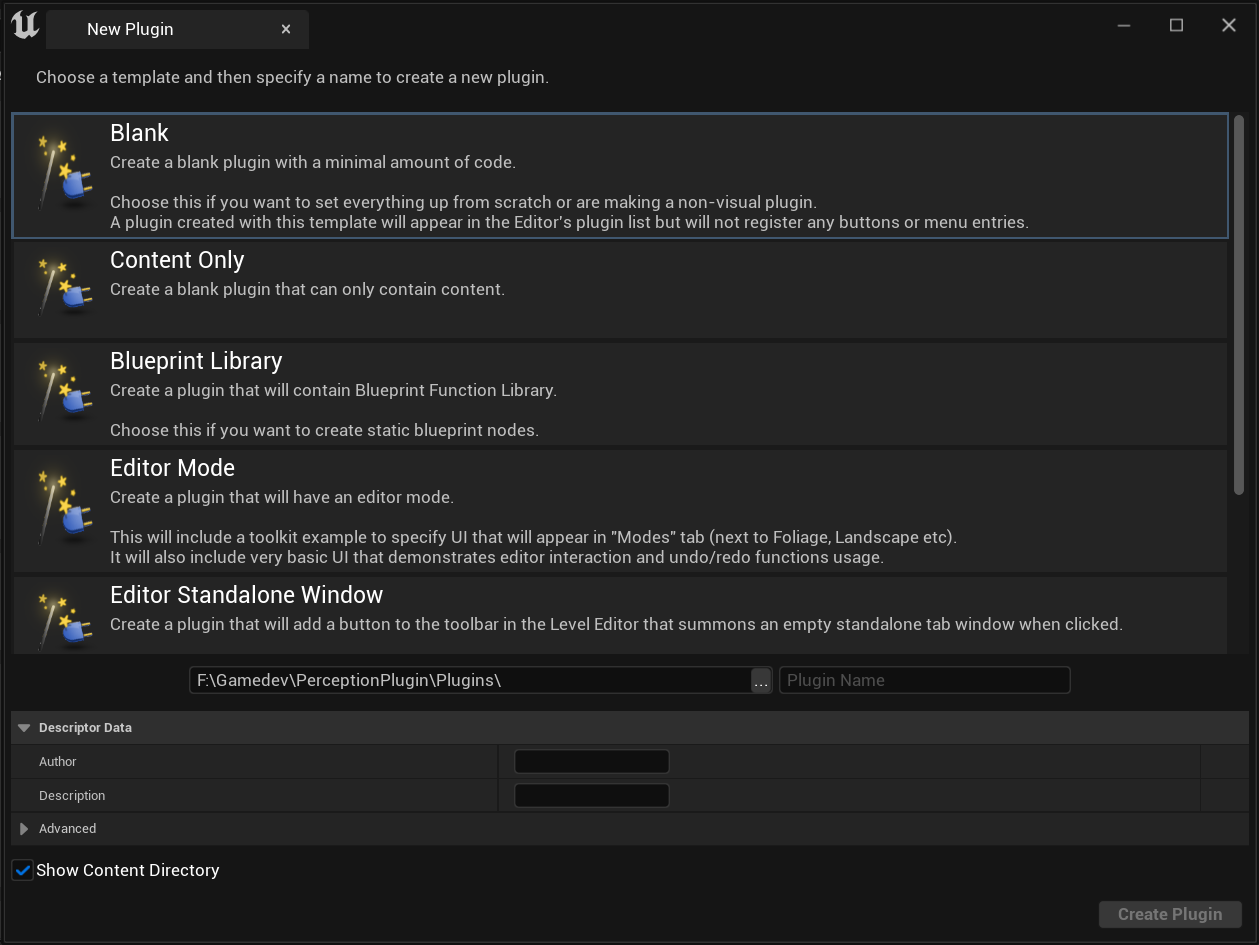
Task: Click the Create Plugin button
Action: pyautogui.click(x=1170, y=914)
